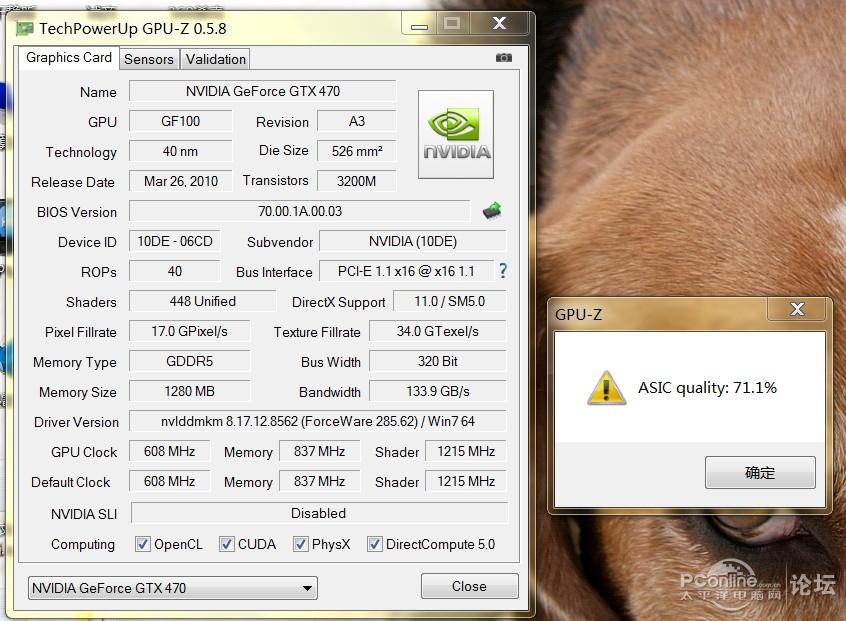Click the Technology value 40 nm
Image resolution: width=846 pixels, height=621 pixels.
tap(181, 151)
